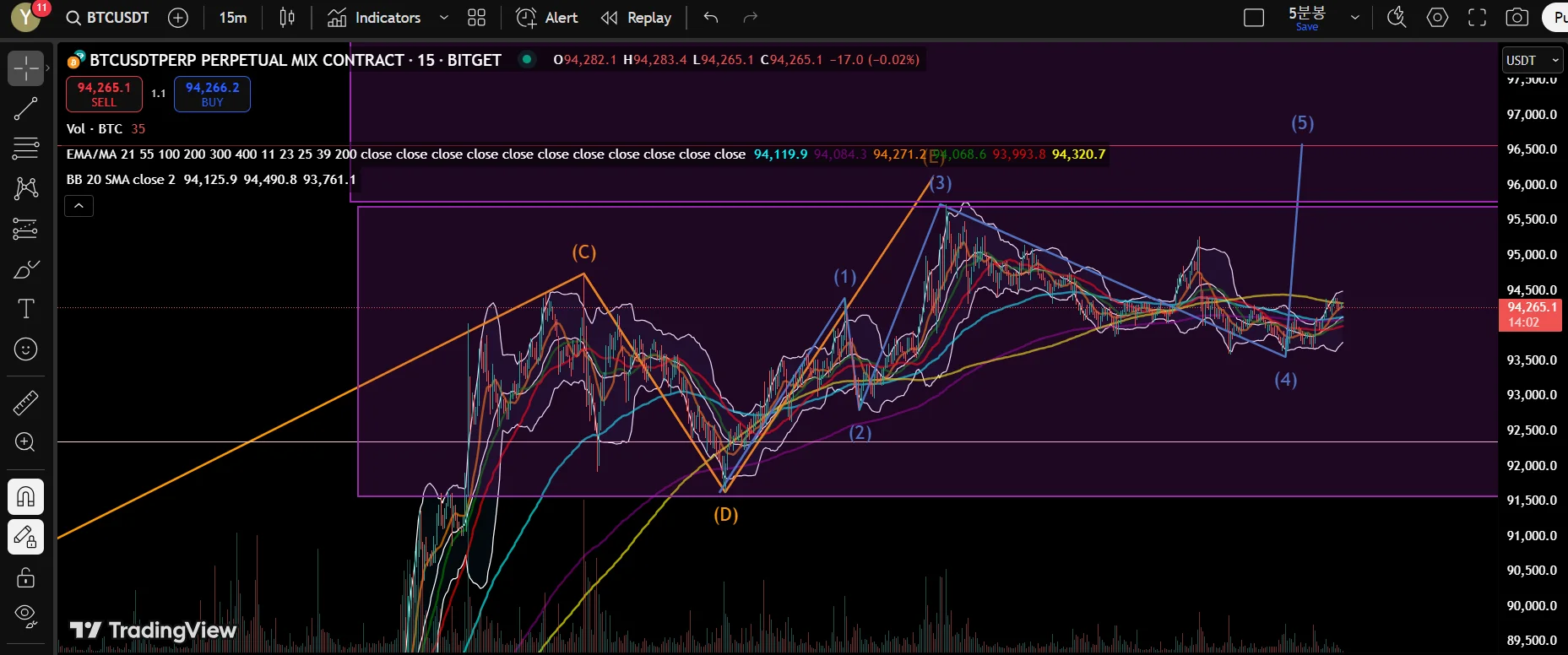Open symbol search for BTCUSDT

(x=108, y=18)
